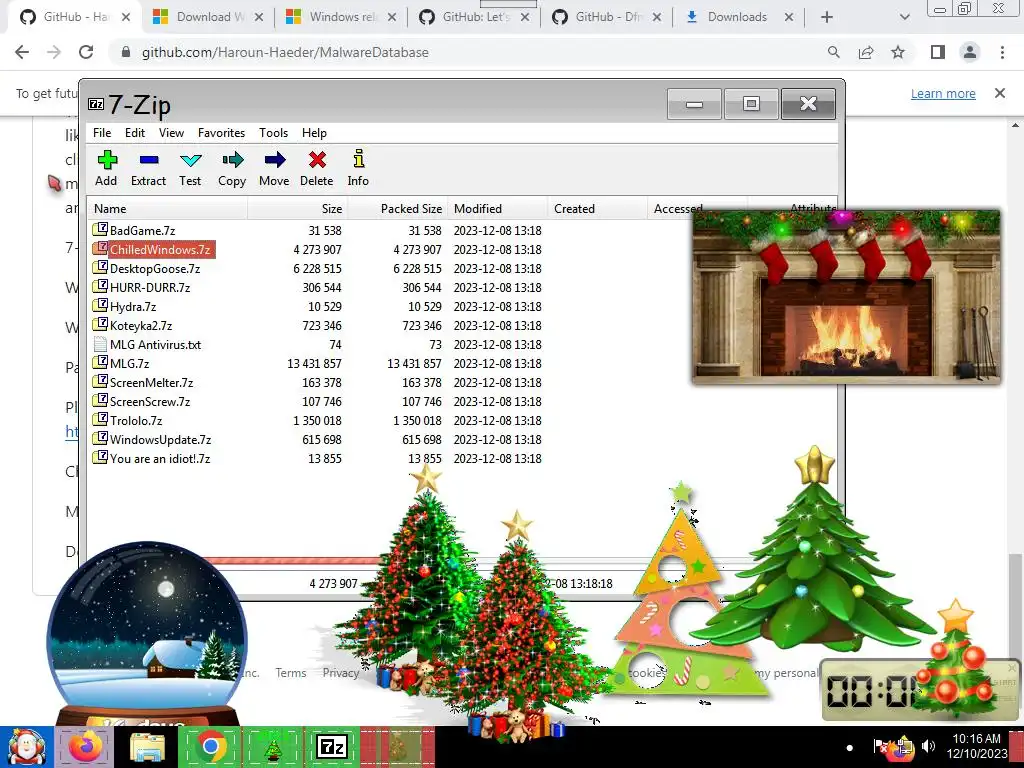
Task: Sort by Modified column header
Action: tap(498, 209)
